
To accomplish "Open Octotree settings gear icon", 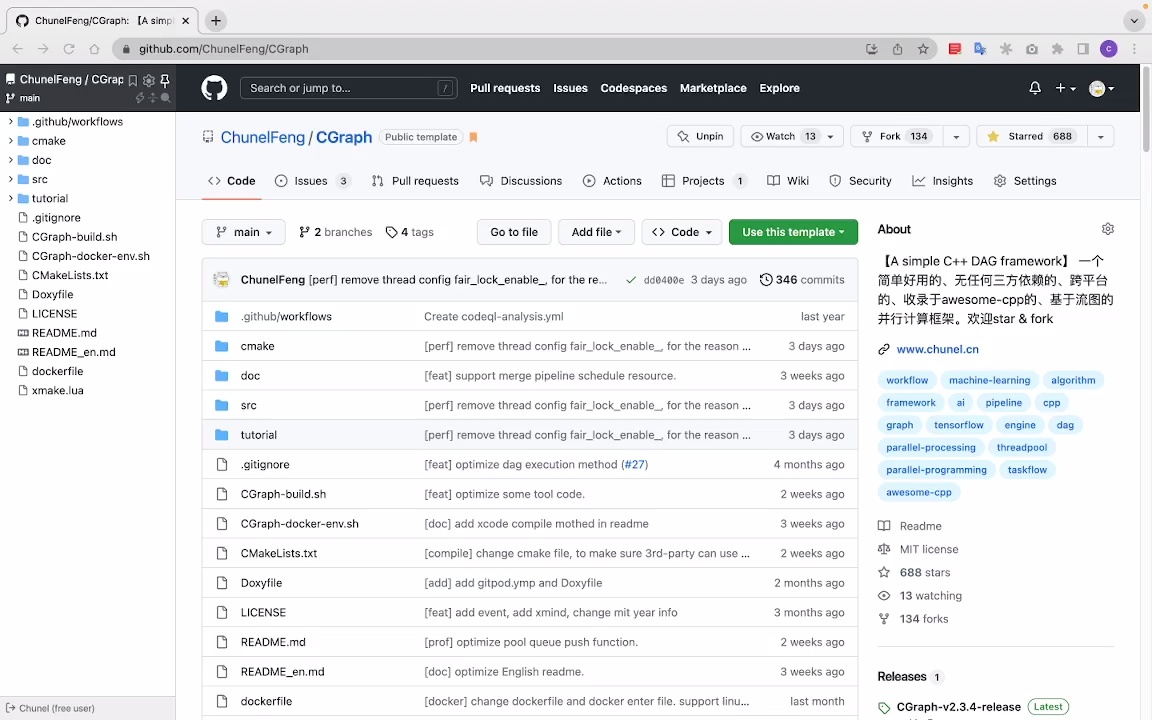I will [x=148, y=79].
